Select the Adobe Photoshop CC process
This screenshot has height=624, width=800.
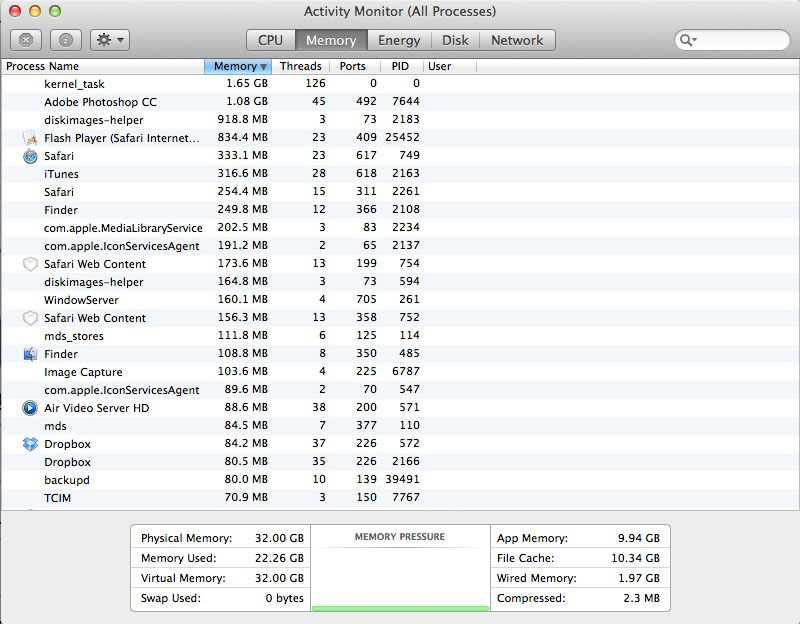[x=400, y=102]
